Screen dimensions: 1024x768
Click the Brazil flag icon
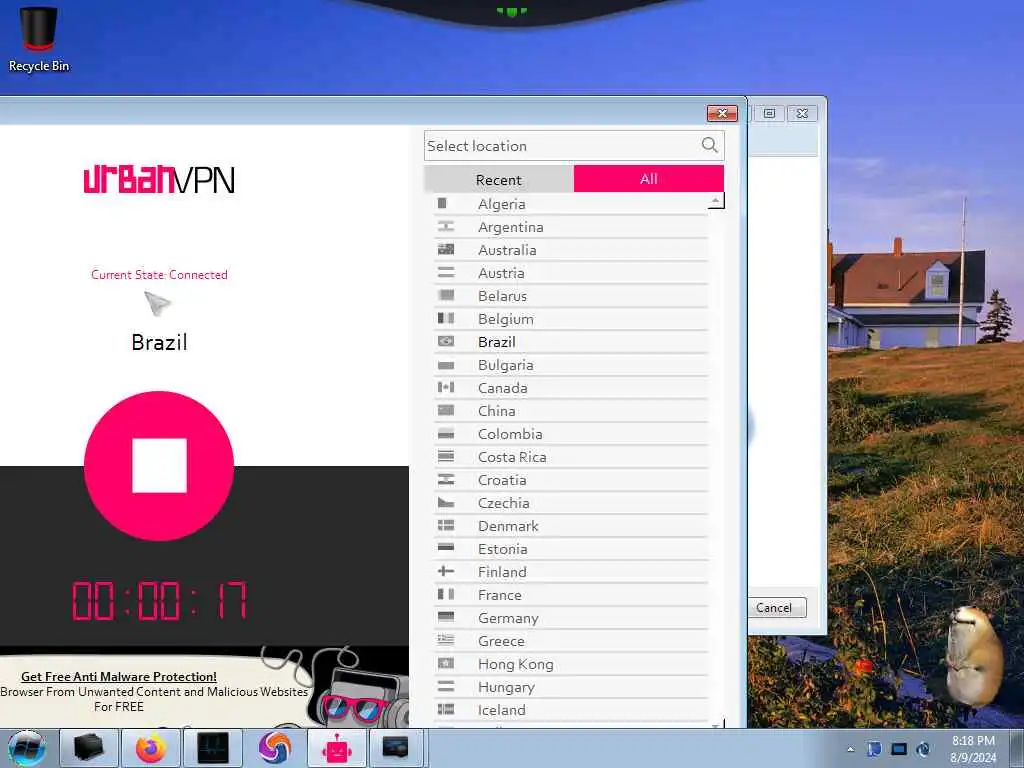coord(446,341)
